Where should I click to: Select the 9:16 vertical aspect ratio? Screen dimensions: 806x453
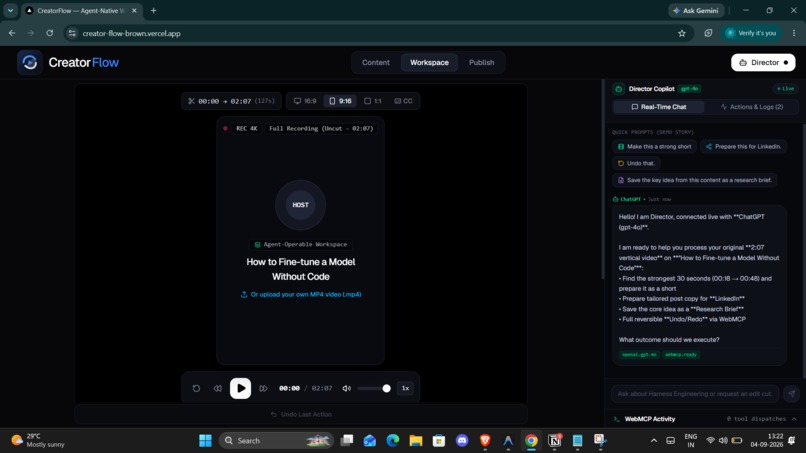[x=340, y=101]
